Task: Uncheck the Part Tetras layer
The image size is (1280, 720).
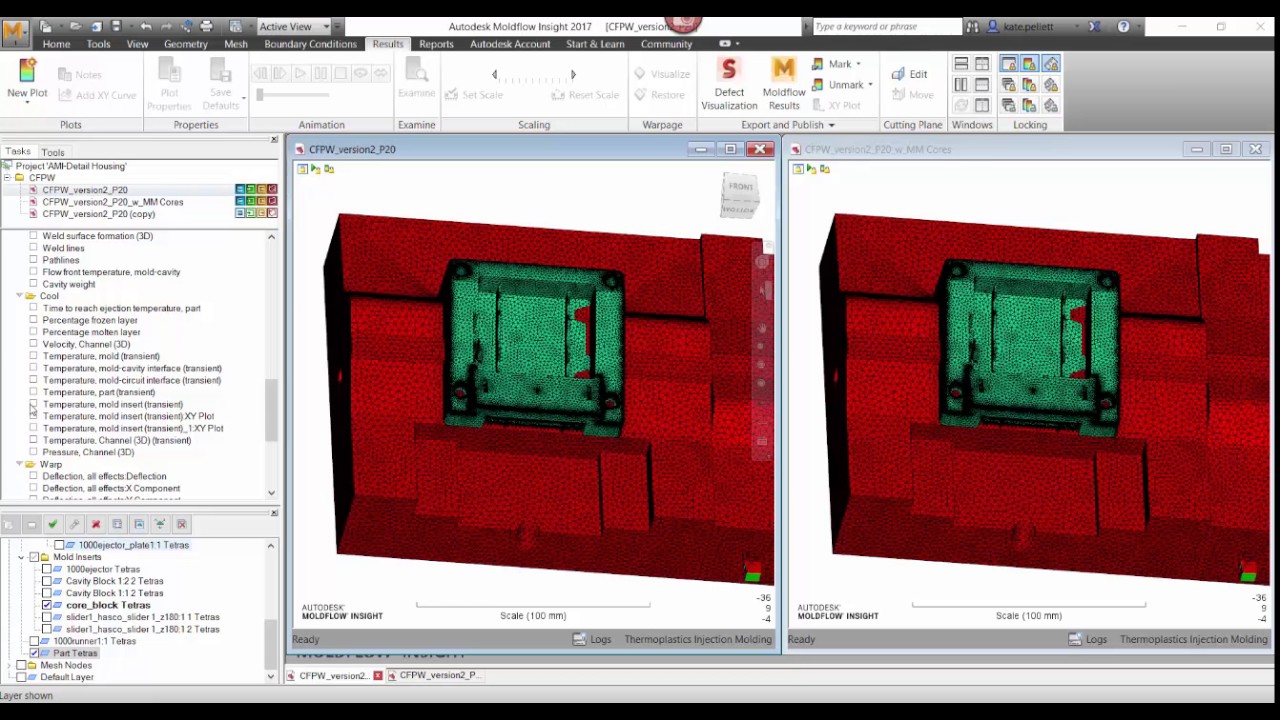Action: coord(34,653)
